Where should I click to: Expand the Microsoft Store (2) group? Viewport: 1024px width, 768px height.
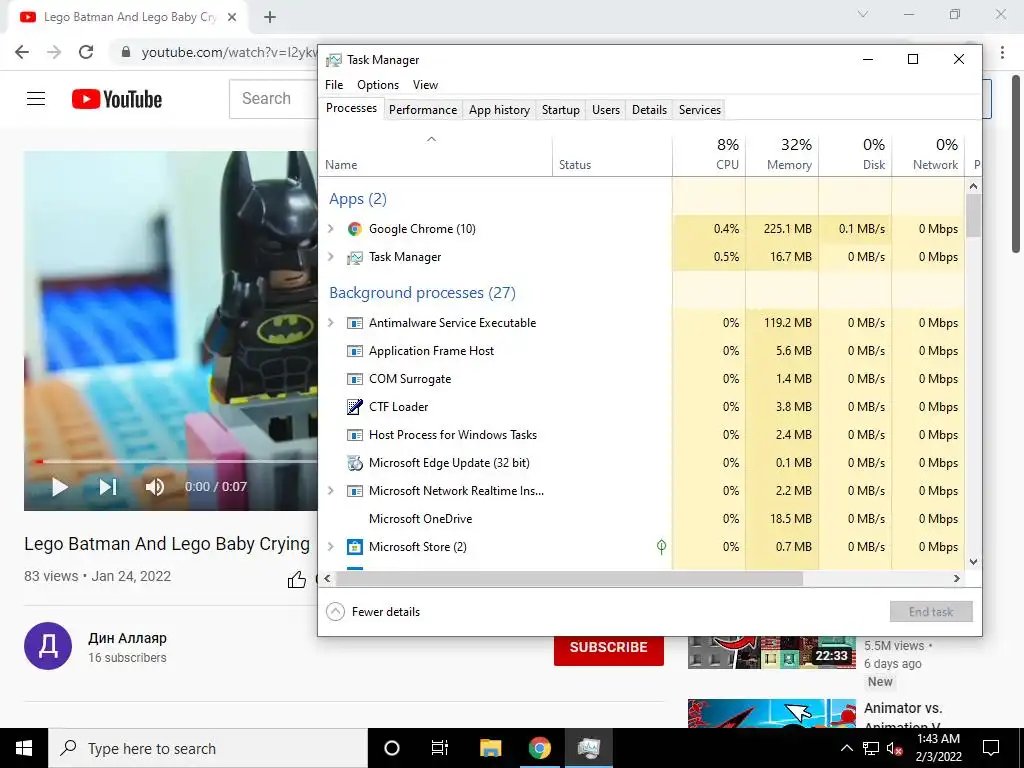tap(331, 547)
